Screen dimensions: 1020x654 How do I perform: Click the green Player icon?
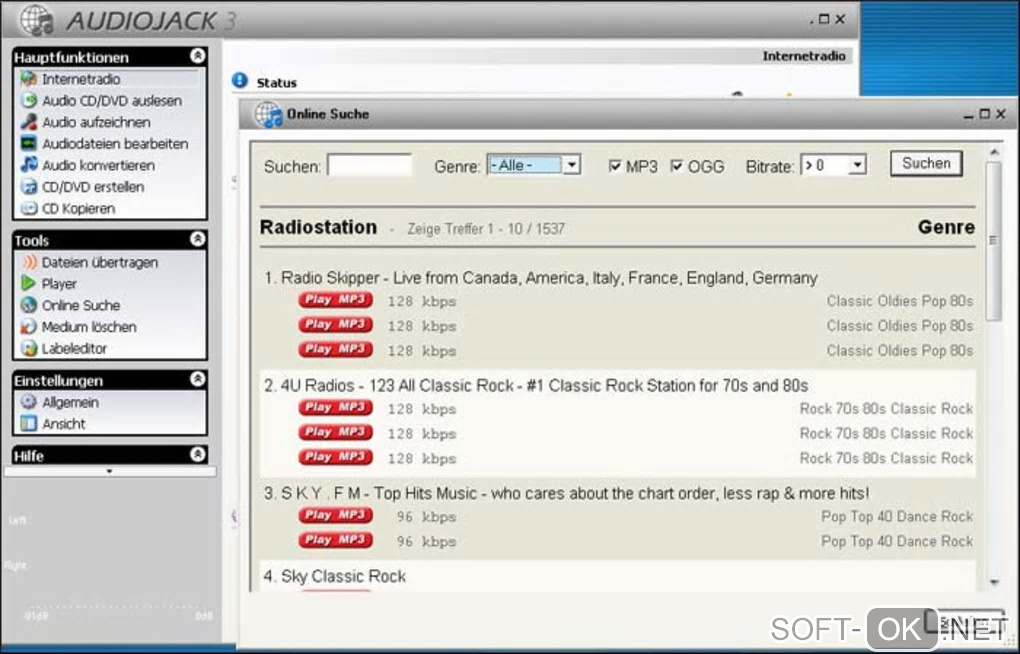(x=28, y=284)
